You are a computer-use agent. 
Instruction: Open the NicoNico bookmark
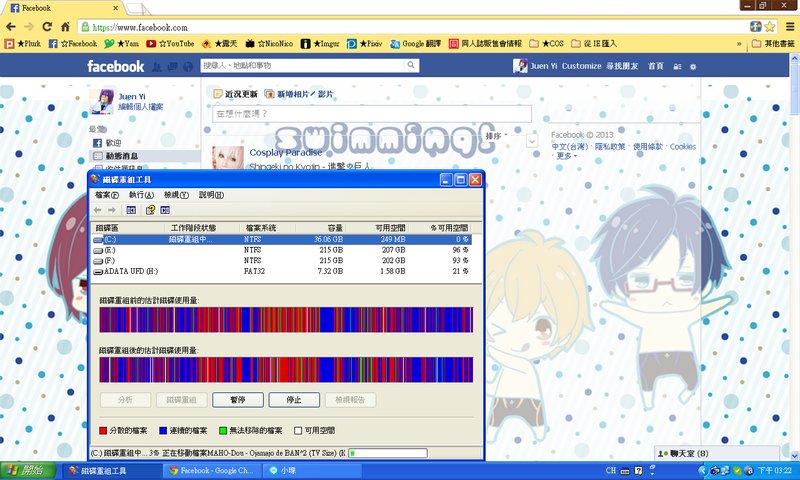coord(269,44)
